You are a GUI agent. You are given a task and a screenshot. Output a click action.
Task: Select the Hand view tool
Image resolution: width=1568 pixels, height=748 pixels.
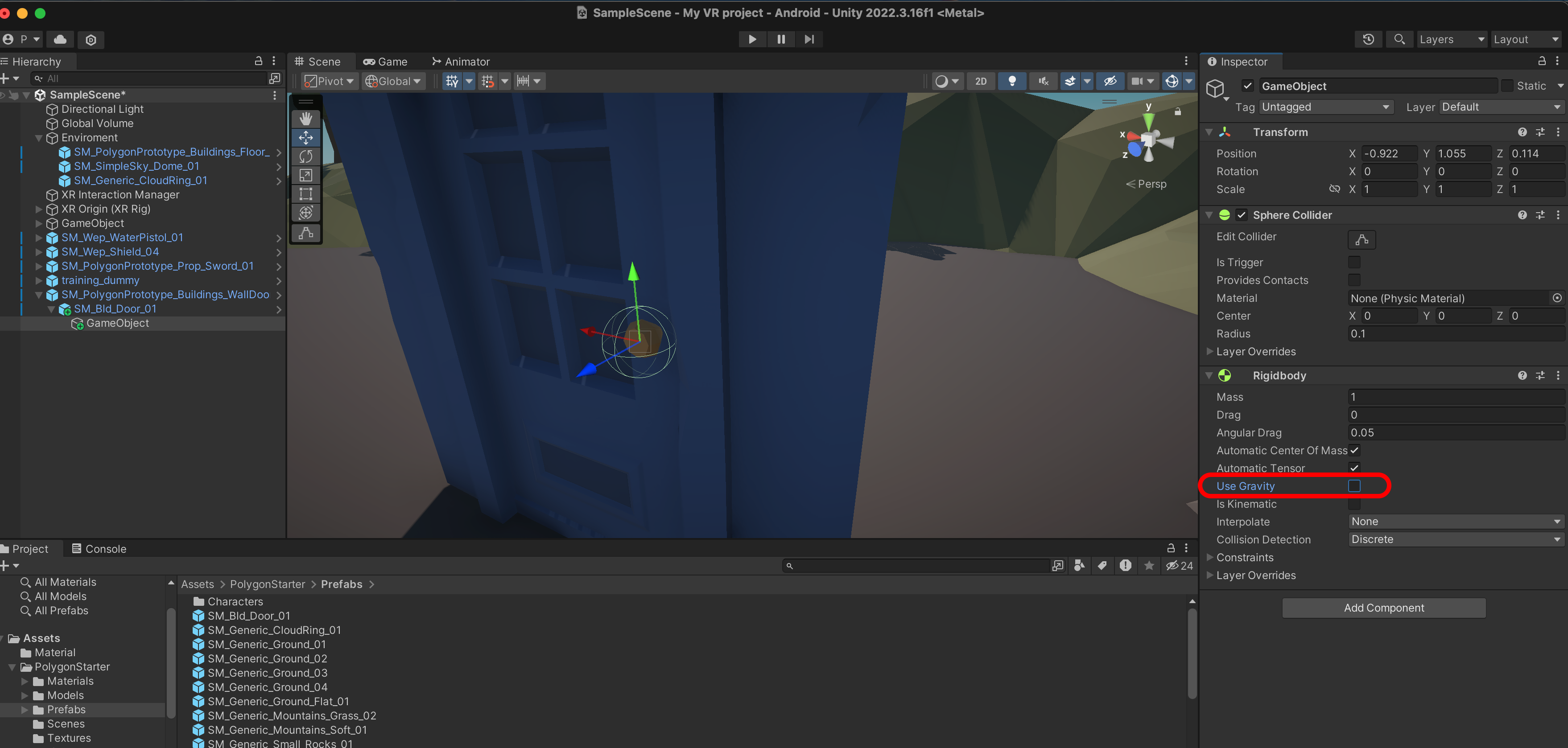[305, 119]
